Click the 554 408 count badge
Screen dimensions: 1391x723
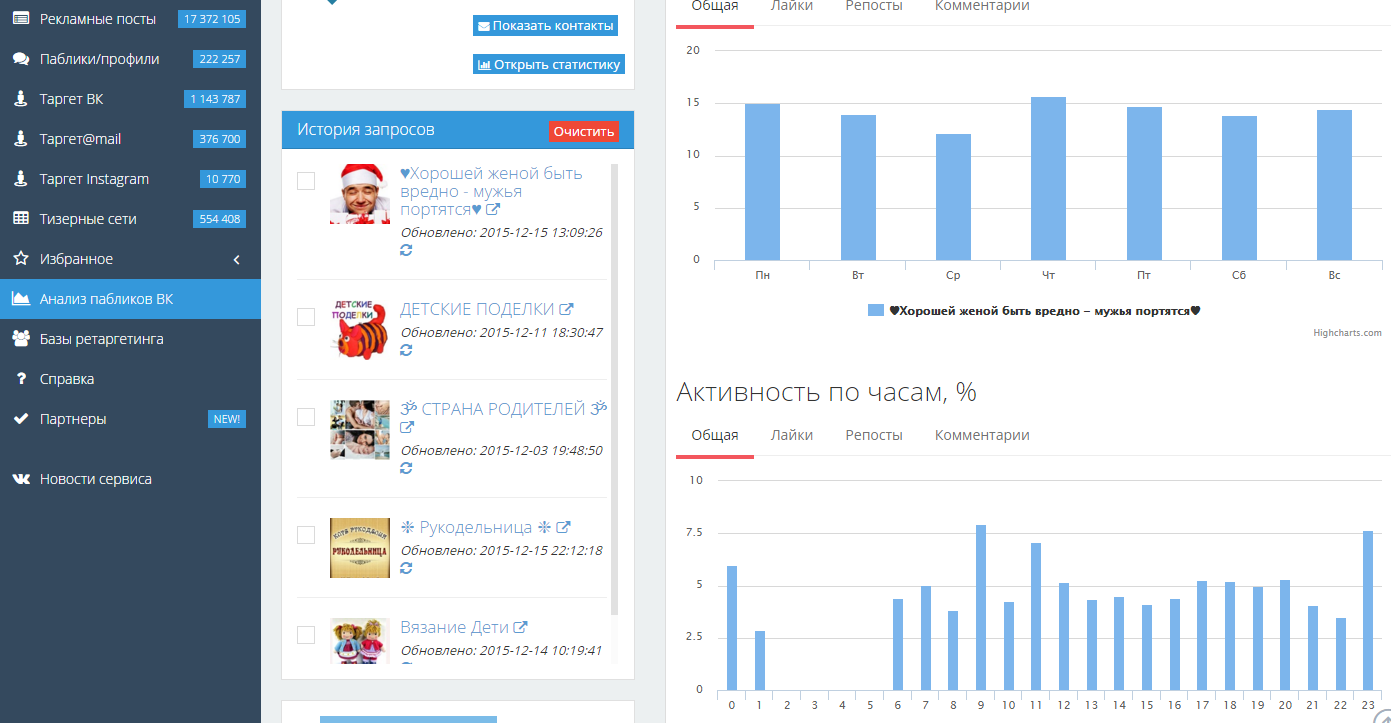point(220,219)
